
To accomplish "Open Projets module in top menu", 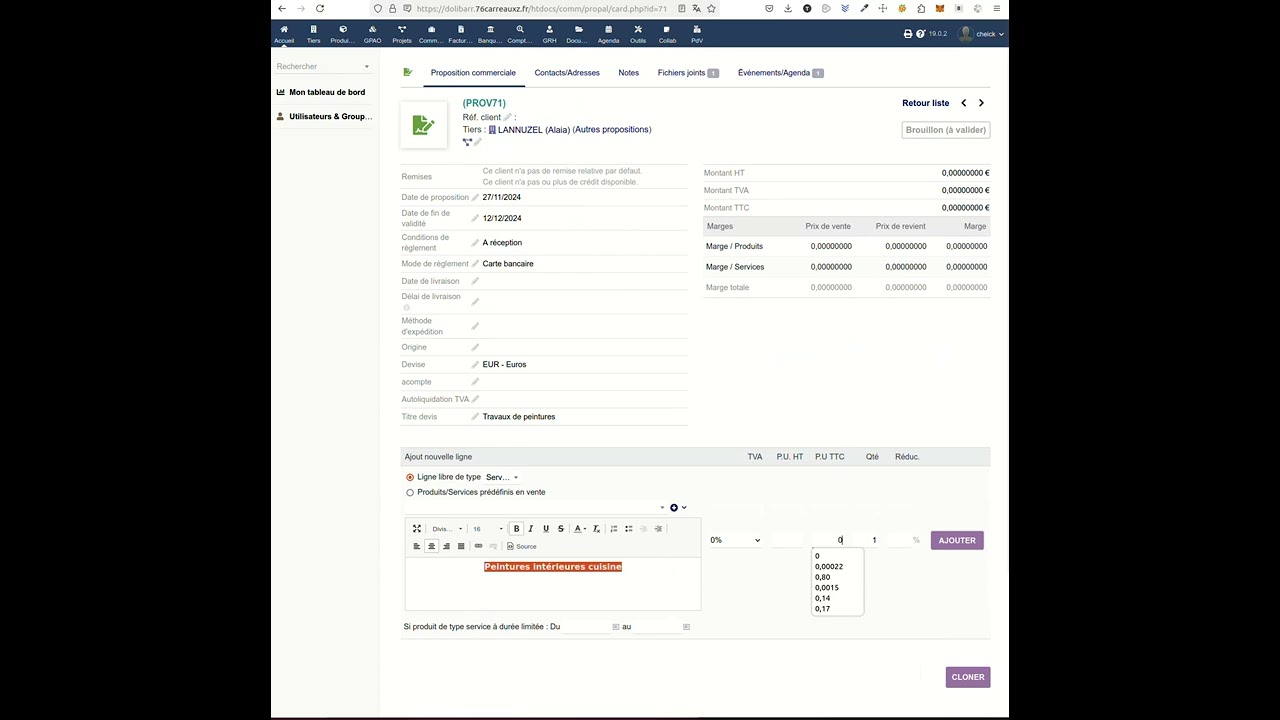I will (x=402, y=34).
